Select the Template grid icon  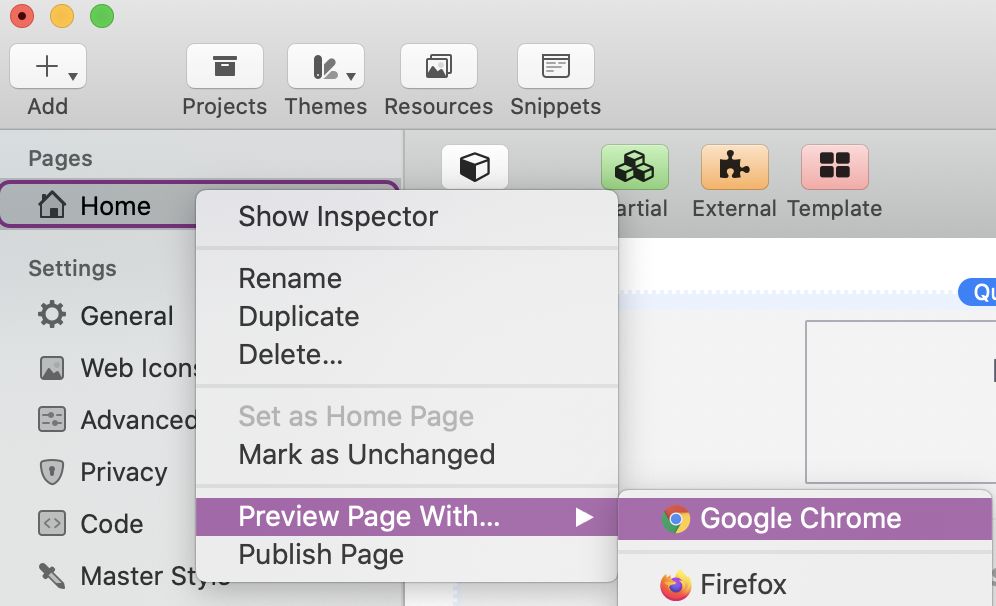click(835, 168)
